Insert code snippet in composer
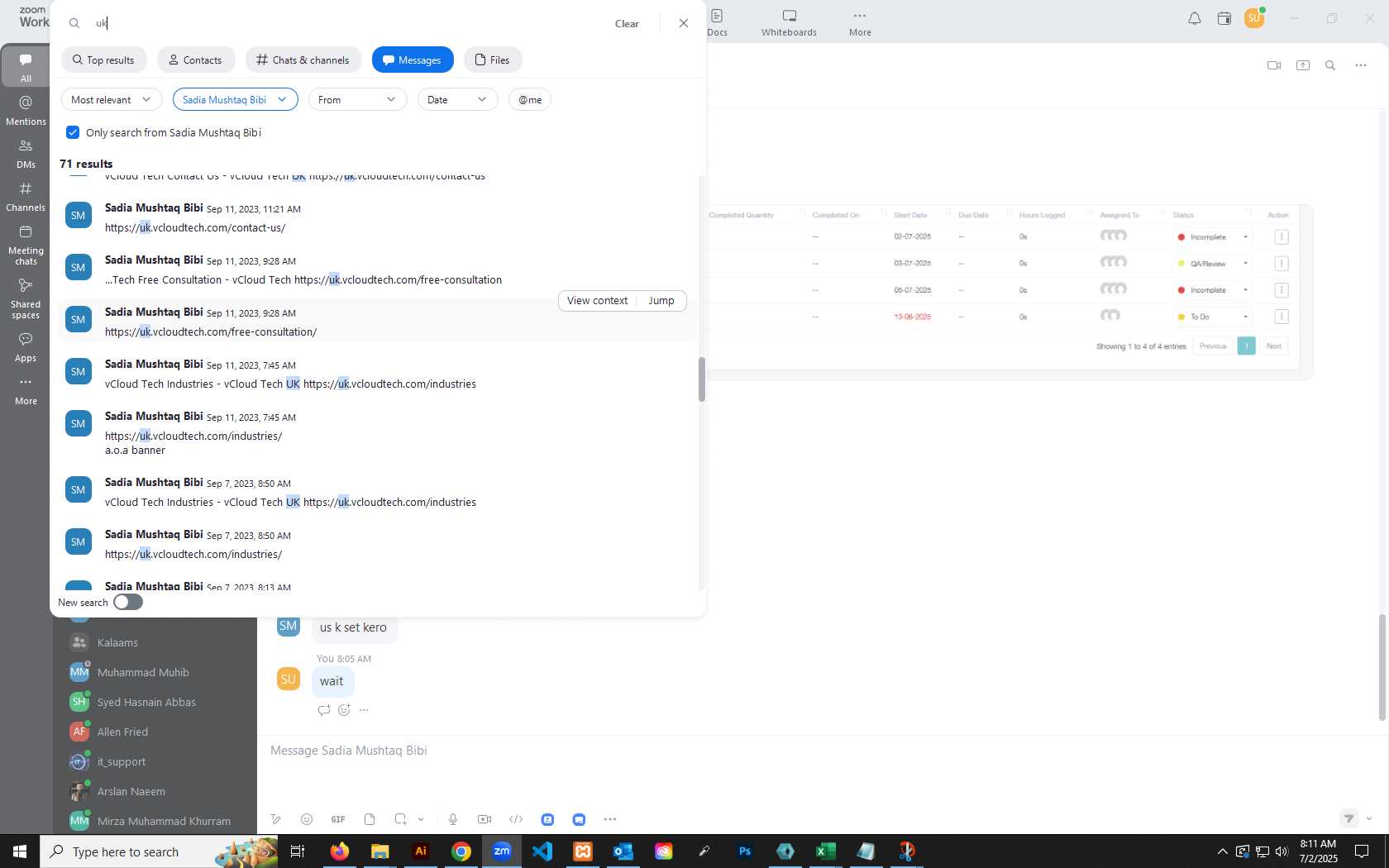Screen dimensions: 1389x868 click(x=516, y=819)
